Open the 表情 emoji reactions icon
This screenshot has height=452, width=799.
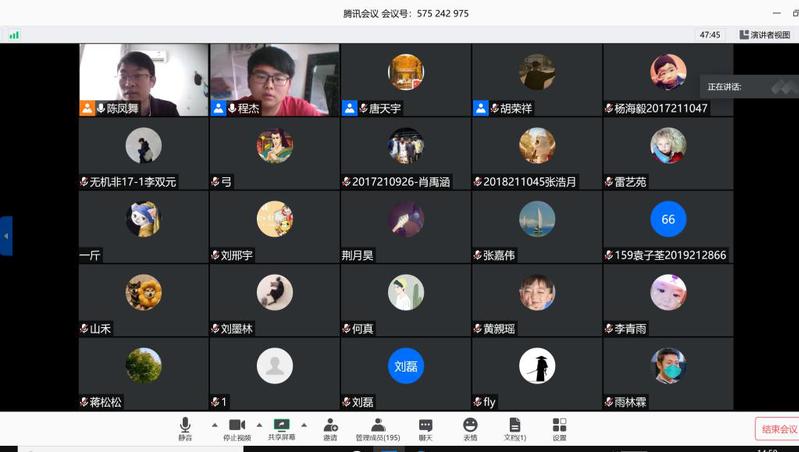470,429
